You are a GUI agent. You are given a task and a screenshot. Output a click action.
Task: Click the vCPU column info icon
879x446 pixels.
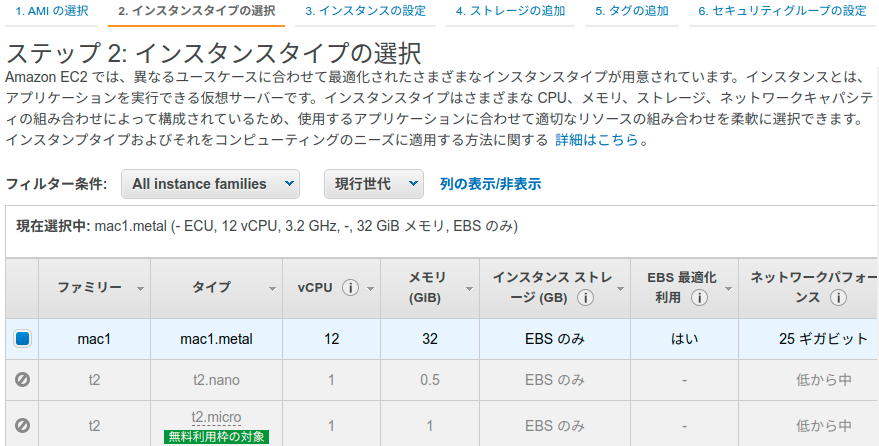click(350, 288)
